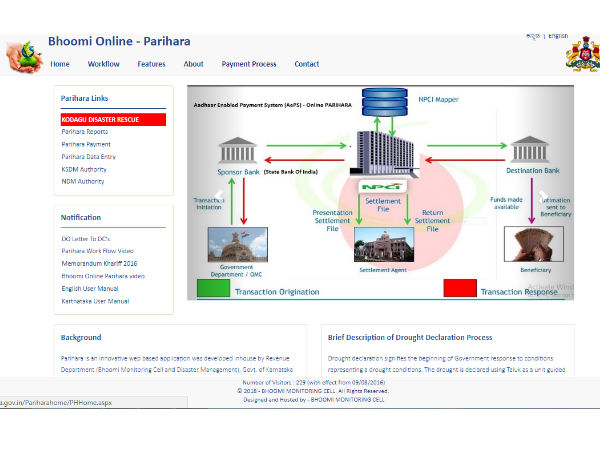This screenshot has width=600, height=450.
Task: Click the Settlement Agent building photo
Action: click(x=384, y=245)
